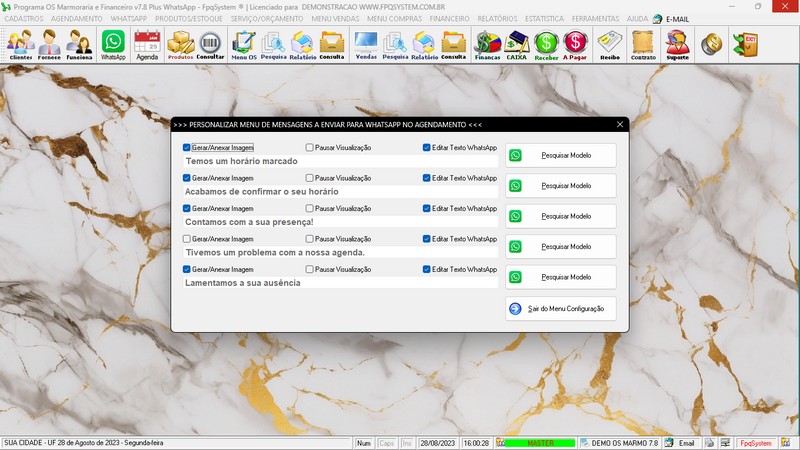Click the 'Tivemos um problema com a nossa agenda' field
The height and width of the screenshot is (450, 800).
340,253
